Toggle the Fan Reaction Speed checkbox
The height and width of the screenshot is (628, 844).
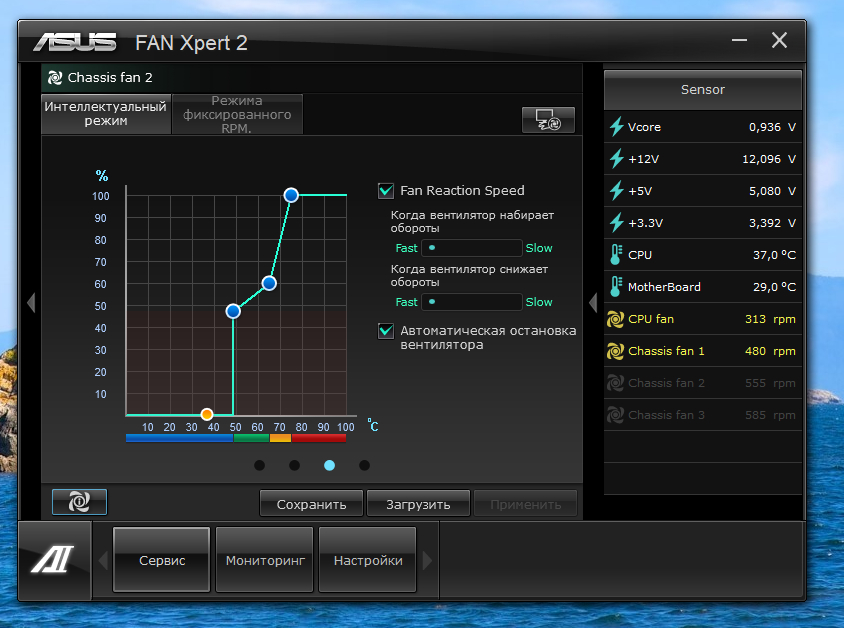(x=386, y=190)
